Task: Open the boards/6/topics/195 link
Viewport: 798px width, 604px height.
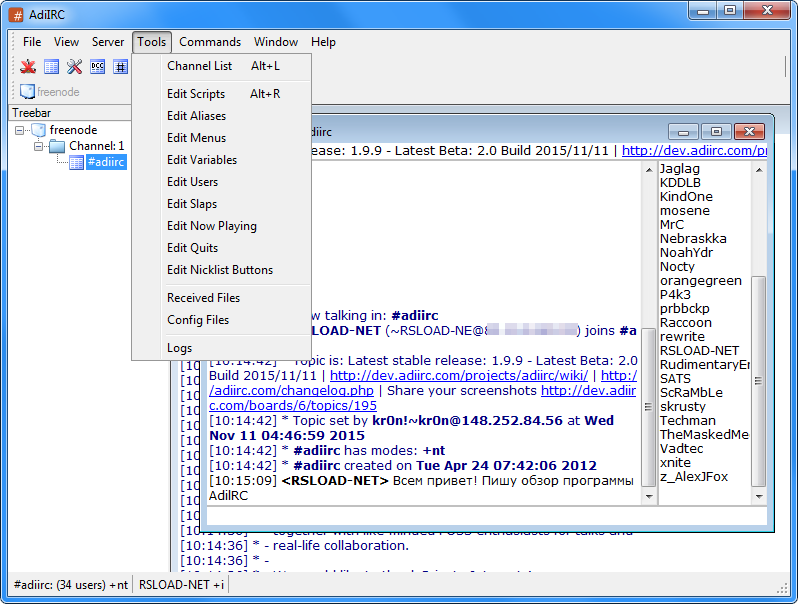Action: point(293,406)
